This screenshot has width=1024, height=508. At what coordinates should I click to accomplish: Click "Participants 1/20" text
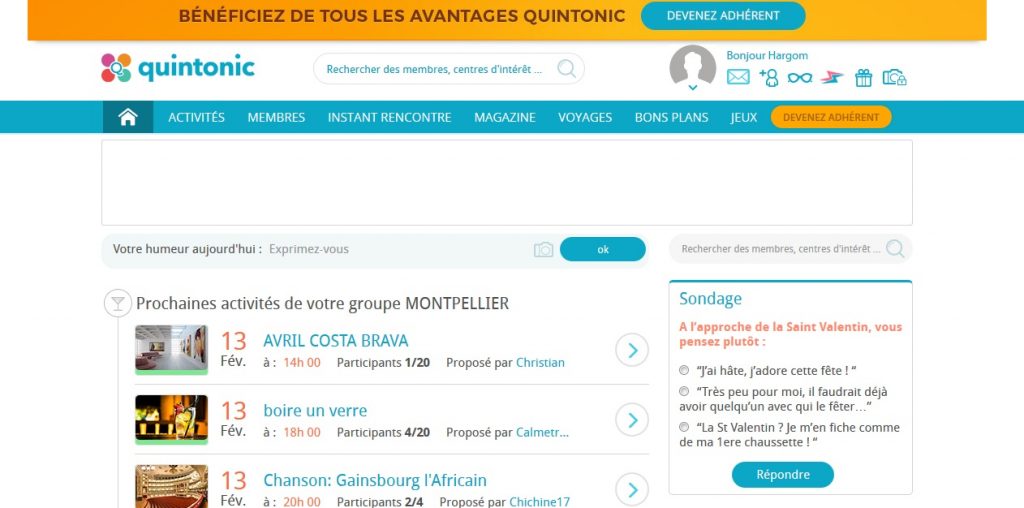[x=383, y=362]
